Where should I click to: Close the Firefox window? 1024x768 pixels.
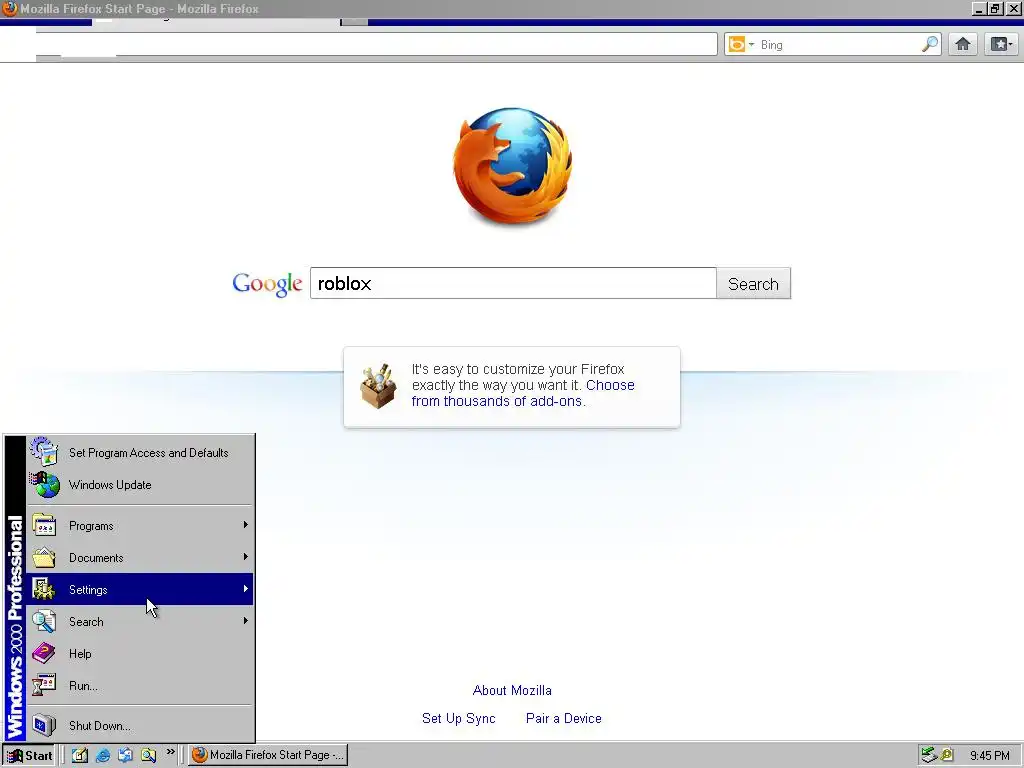[1014, 9]
